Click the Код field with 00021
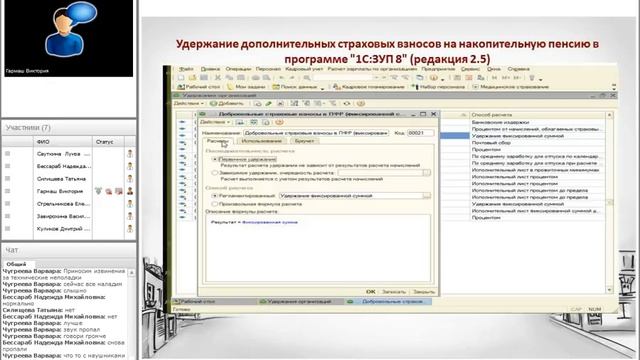This screenshot has width=640, height=360. click(420, 133)
